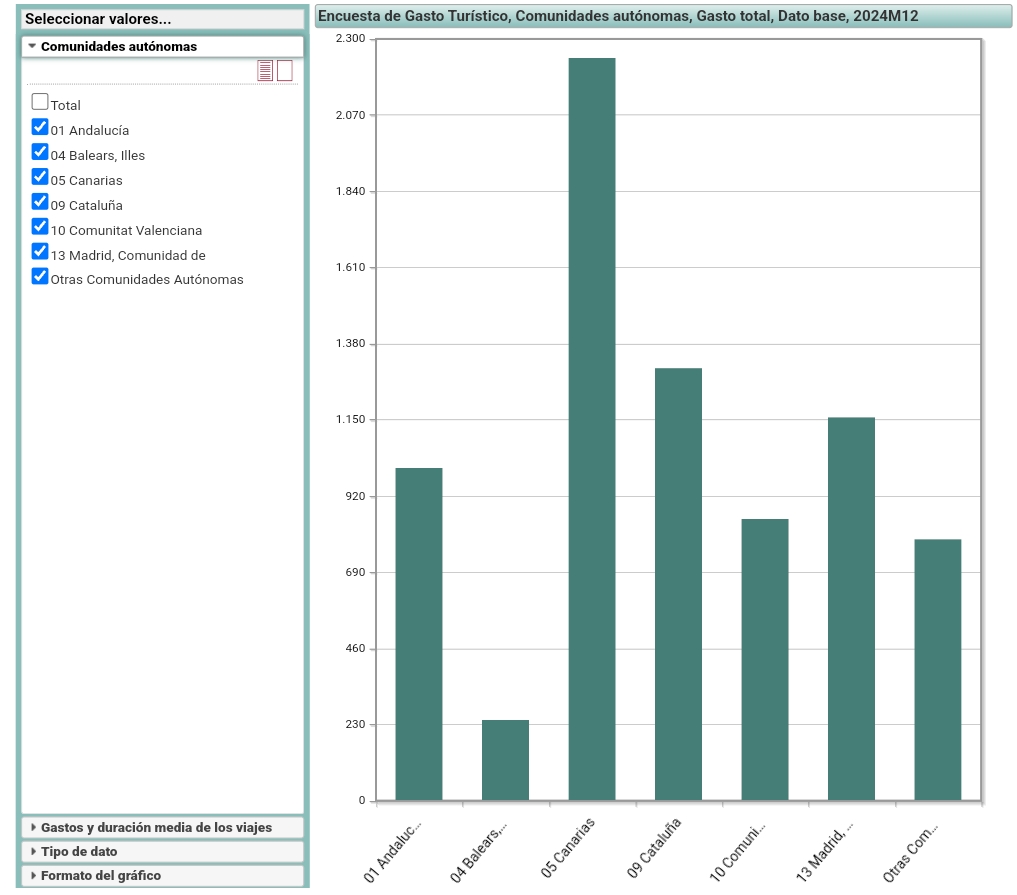Uncheck the 01 Andalucía checkbox
The width and height of the screenshot is (1017, 895).
point(40,127)
